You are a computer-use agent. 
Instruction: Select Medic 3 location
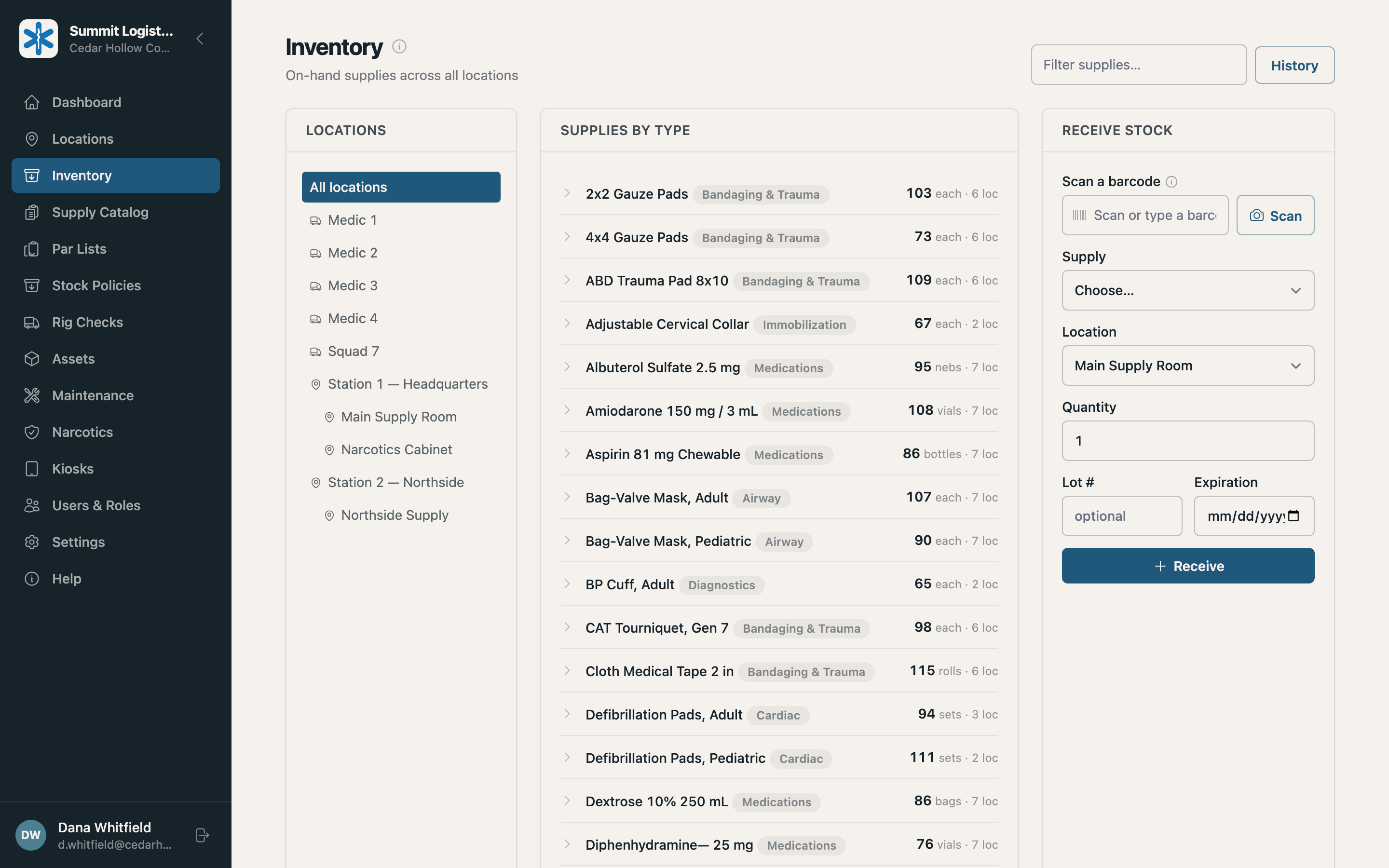click(x=401, y=286)
